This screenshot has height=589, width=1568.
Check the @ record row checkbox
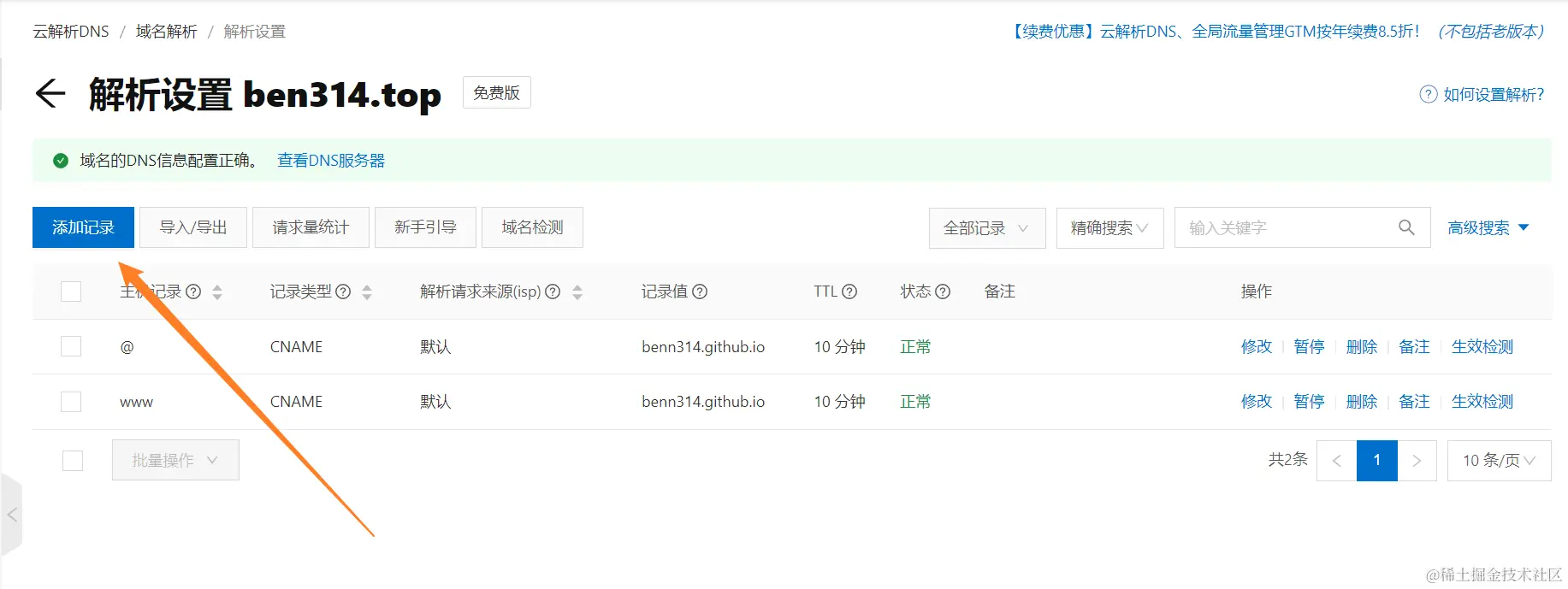tap(71, 346)
